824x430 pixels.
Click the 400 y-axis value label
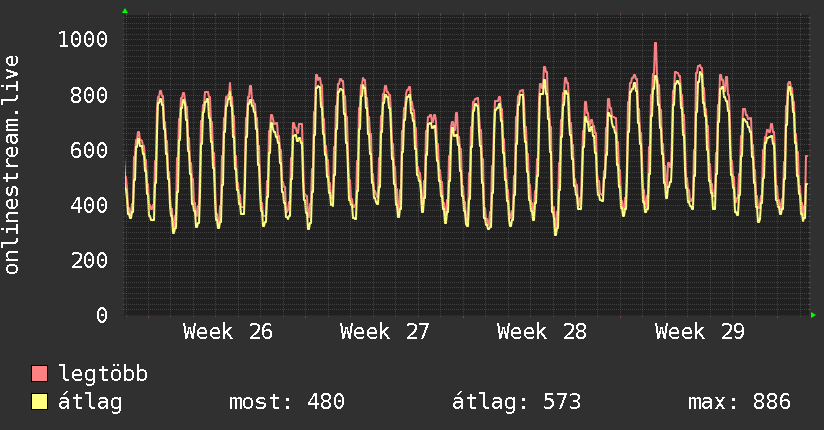(x=89, y=205)
